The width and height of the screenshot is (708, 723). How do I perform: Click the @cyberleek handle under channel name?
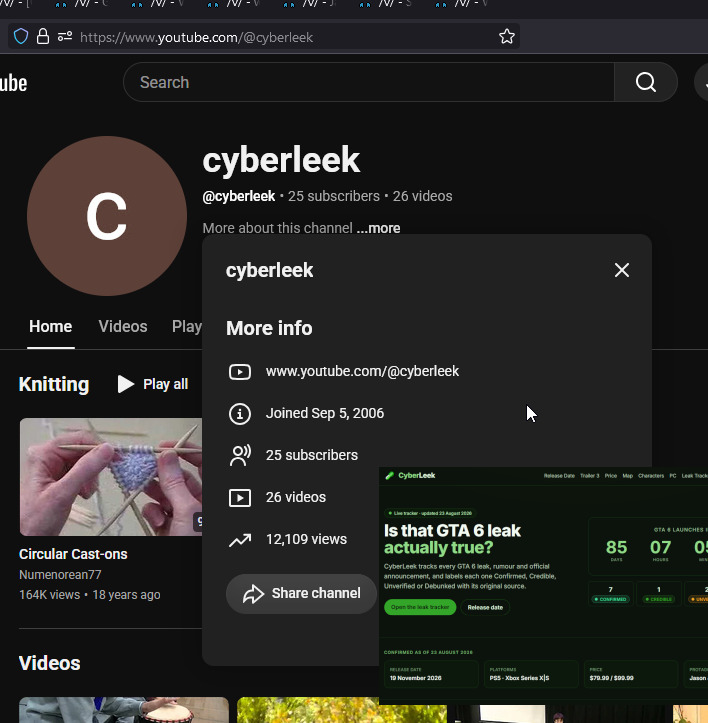[238, 196]
